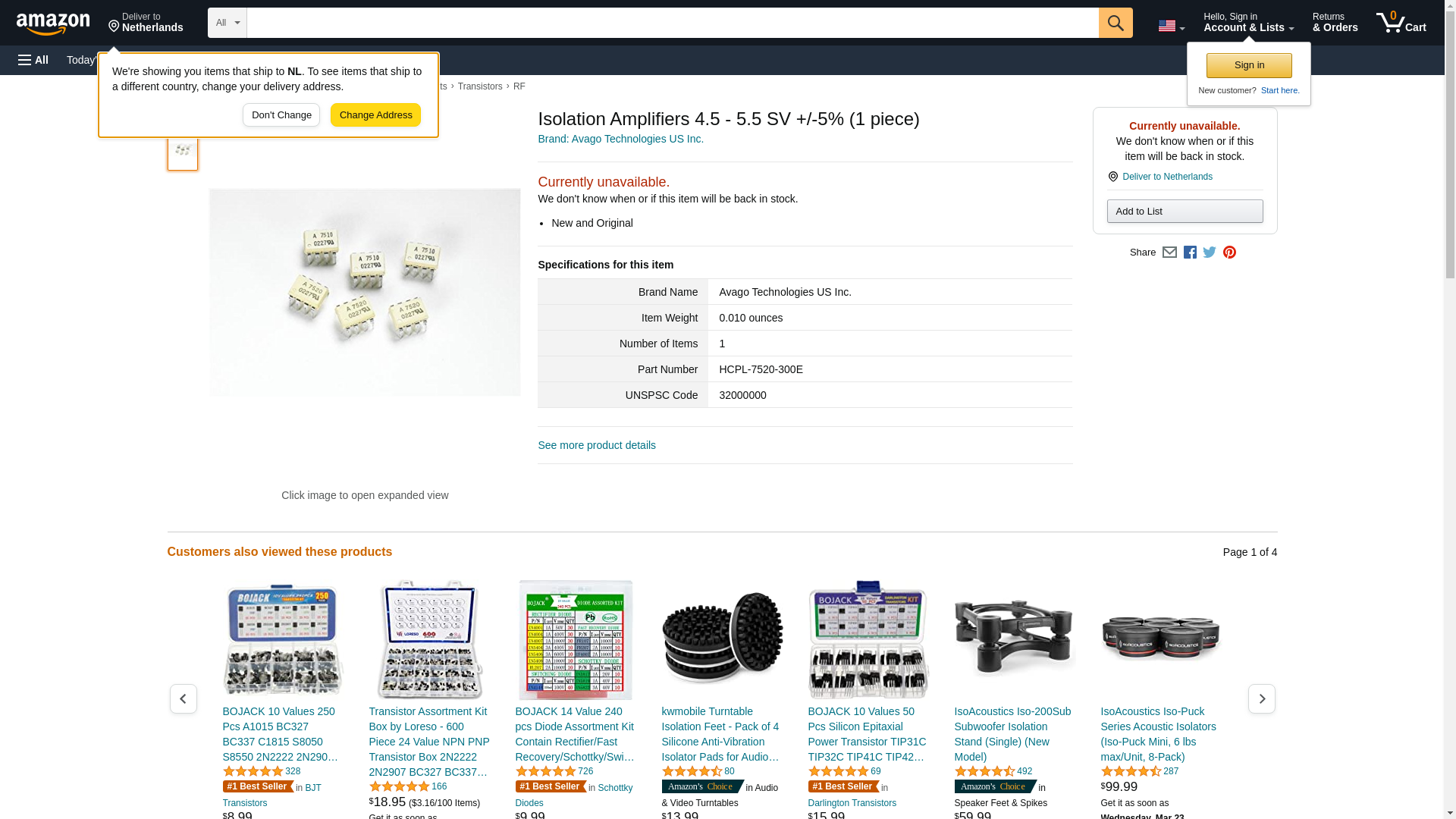Viewport: 1456px width, 819px height.
Task: Expand Account & Lists menu
Action: 1248,23
